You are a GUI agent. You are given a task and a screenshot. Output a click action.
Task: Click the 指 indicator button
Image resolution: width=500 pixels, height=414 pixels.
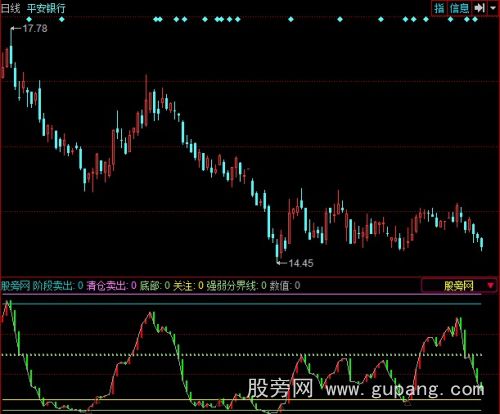(x=440, y=8)
